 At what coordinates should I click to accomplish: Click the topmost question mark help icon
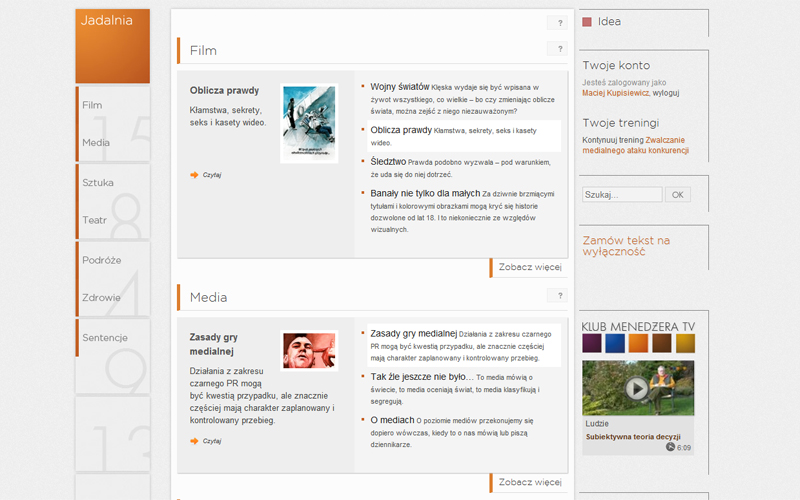557,23
